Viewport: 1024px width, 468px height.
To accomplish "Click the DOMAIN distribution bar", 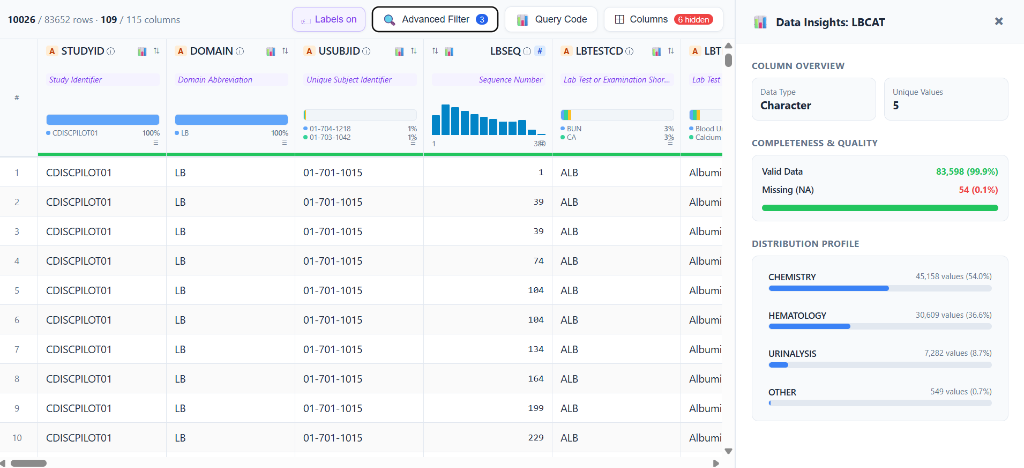I will pyautogui.click(x=231, y=119).
